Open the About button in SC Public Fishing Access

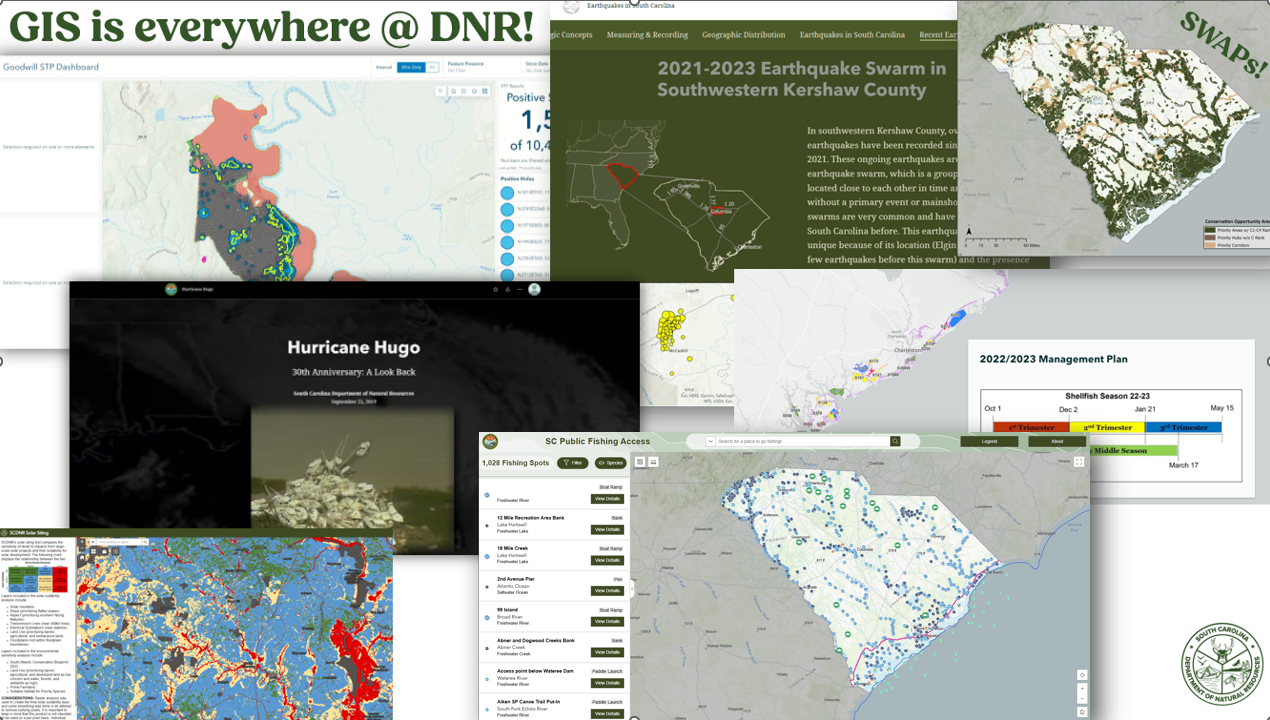1057,440
